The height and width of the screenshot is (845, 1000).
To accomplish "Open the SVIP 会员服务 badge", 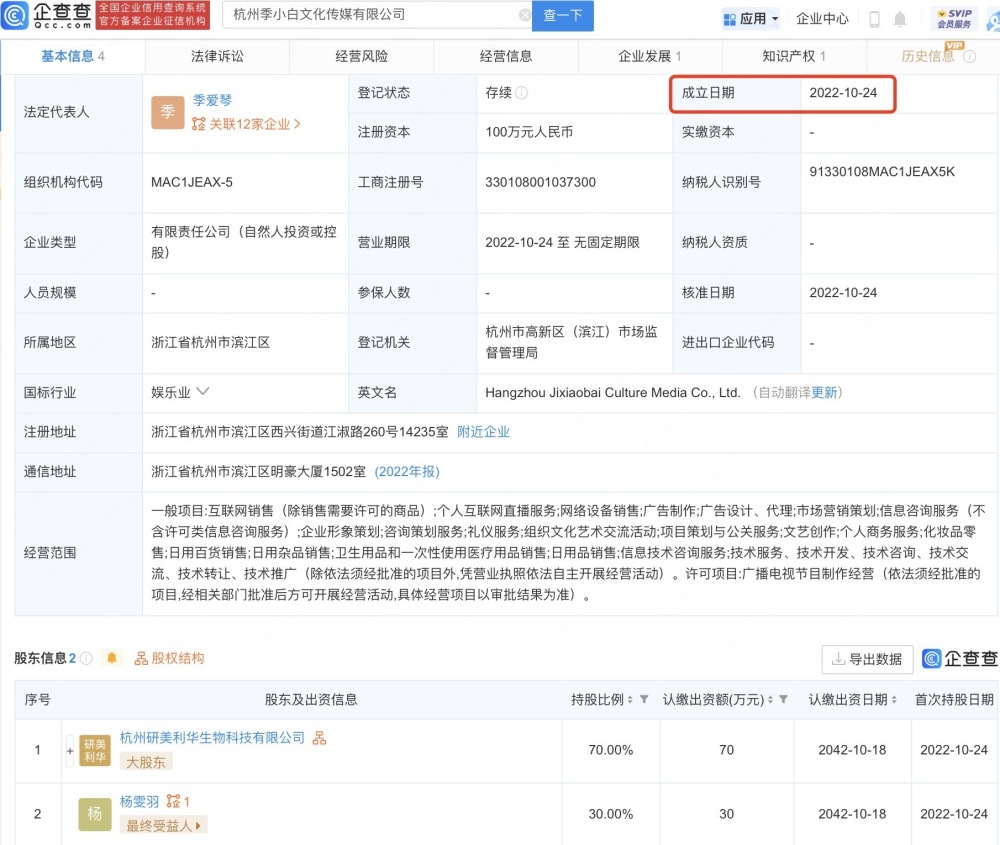I will pos(954,18).
